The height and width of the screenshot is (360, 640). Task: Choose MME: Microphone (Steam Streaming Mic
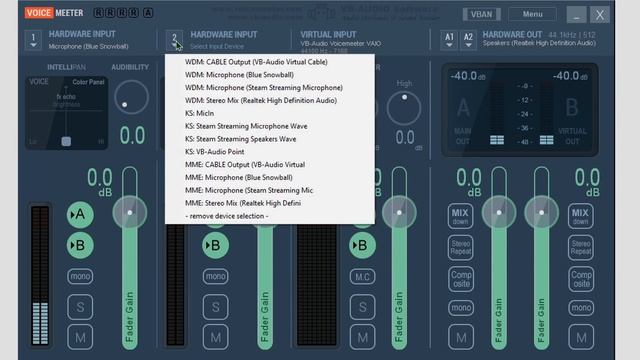point(249,190)
